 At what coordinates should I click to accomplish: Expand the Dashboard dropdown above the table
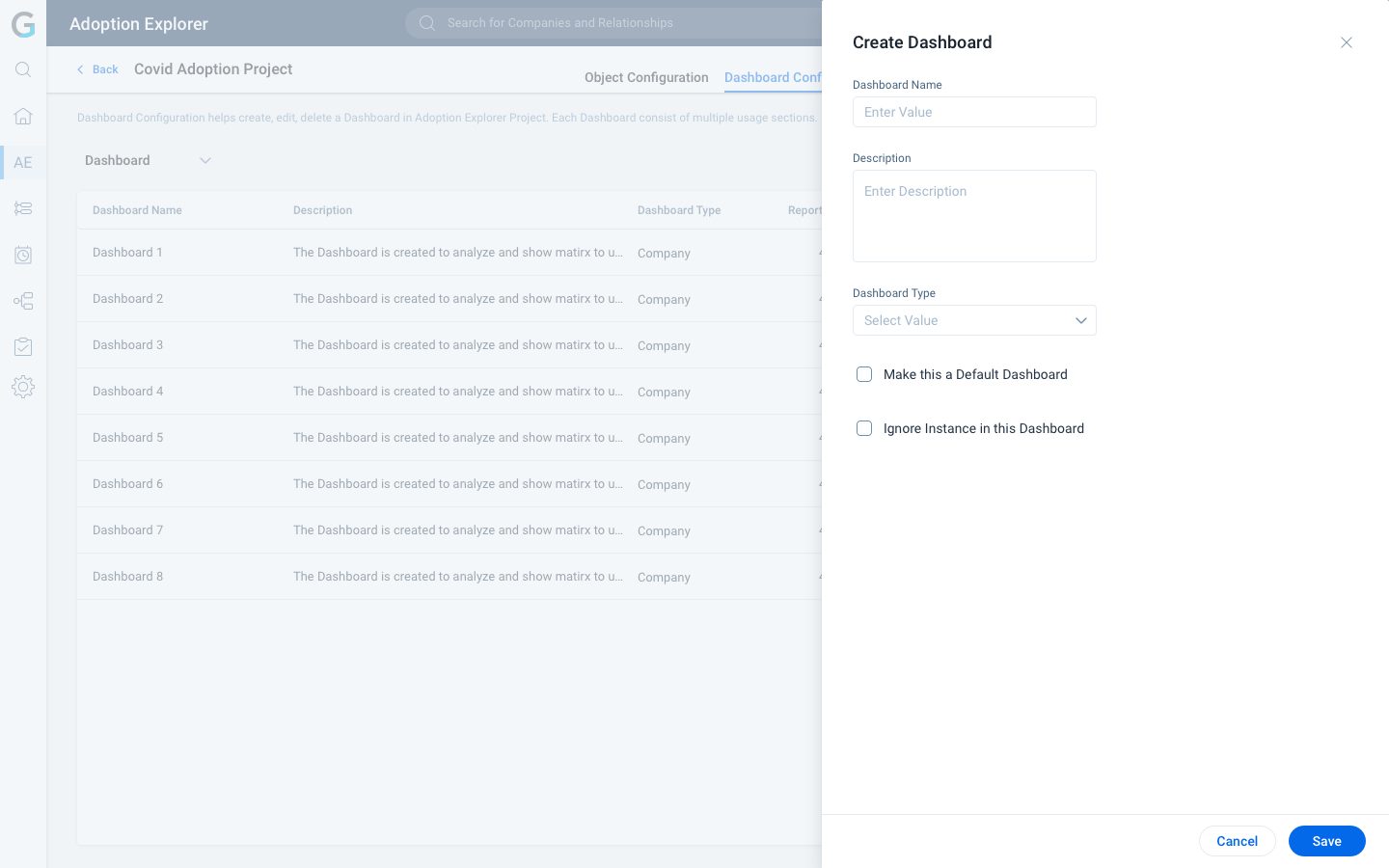(x=205, y=160)
